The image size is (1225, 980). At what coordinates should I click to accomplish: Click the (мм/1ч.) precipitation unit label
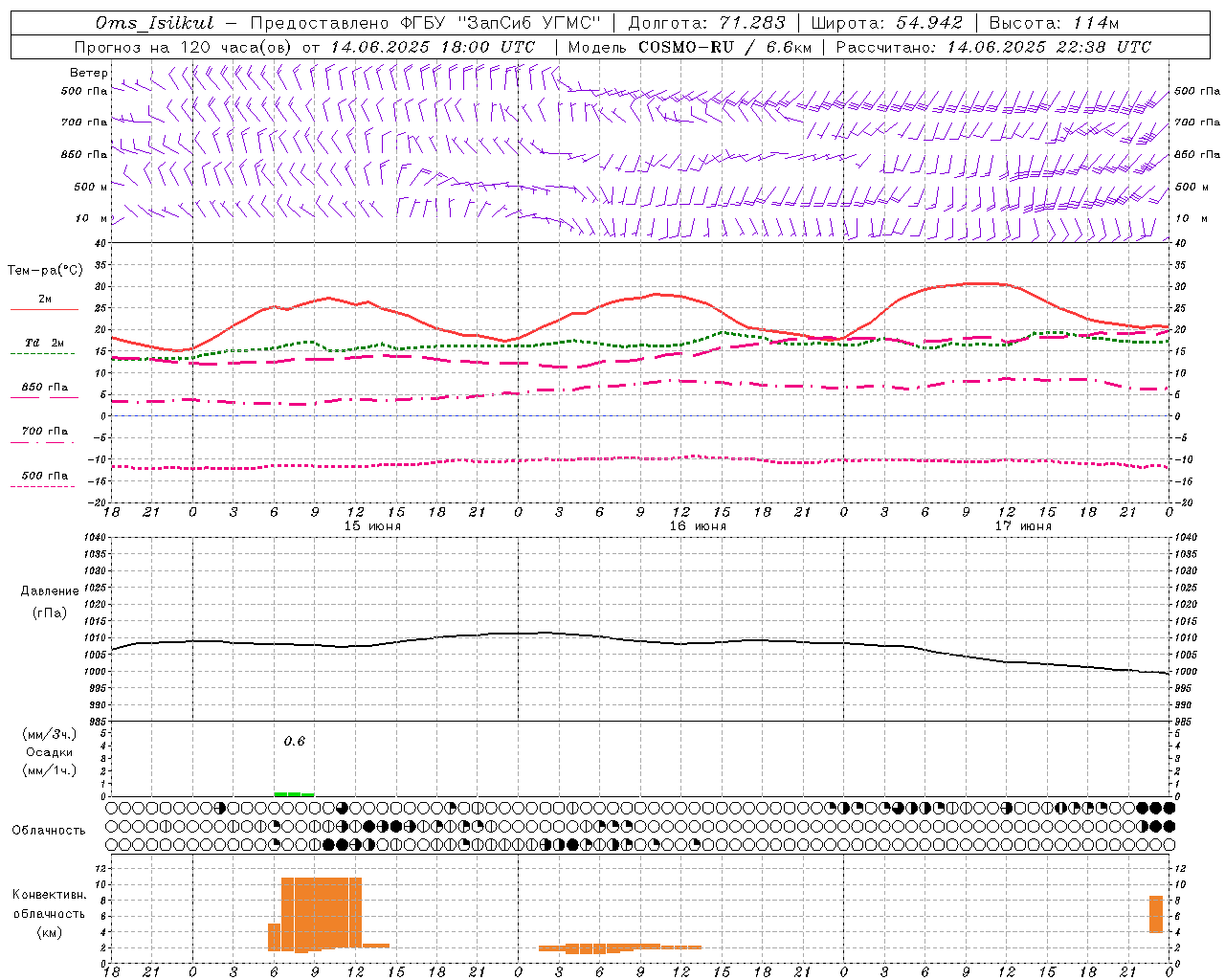50,770
